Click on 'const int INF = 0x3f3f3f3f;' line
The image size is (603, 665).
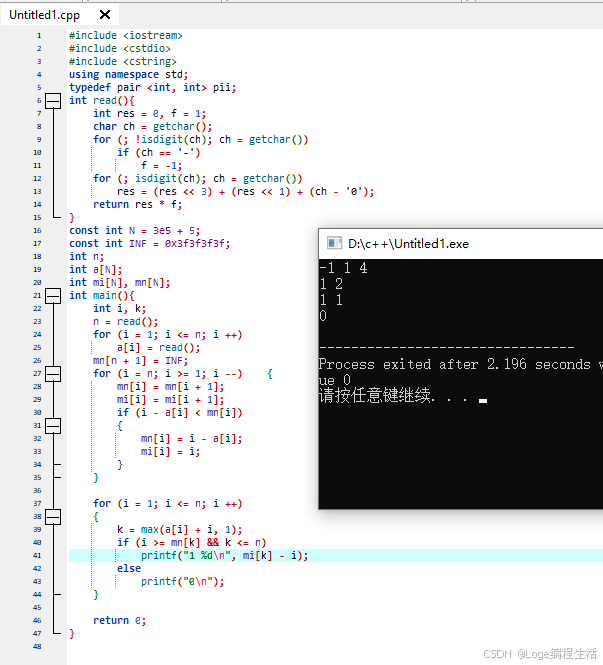(x=150, y=243)
